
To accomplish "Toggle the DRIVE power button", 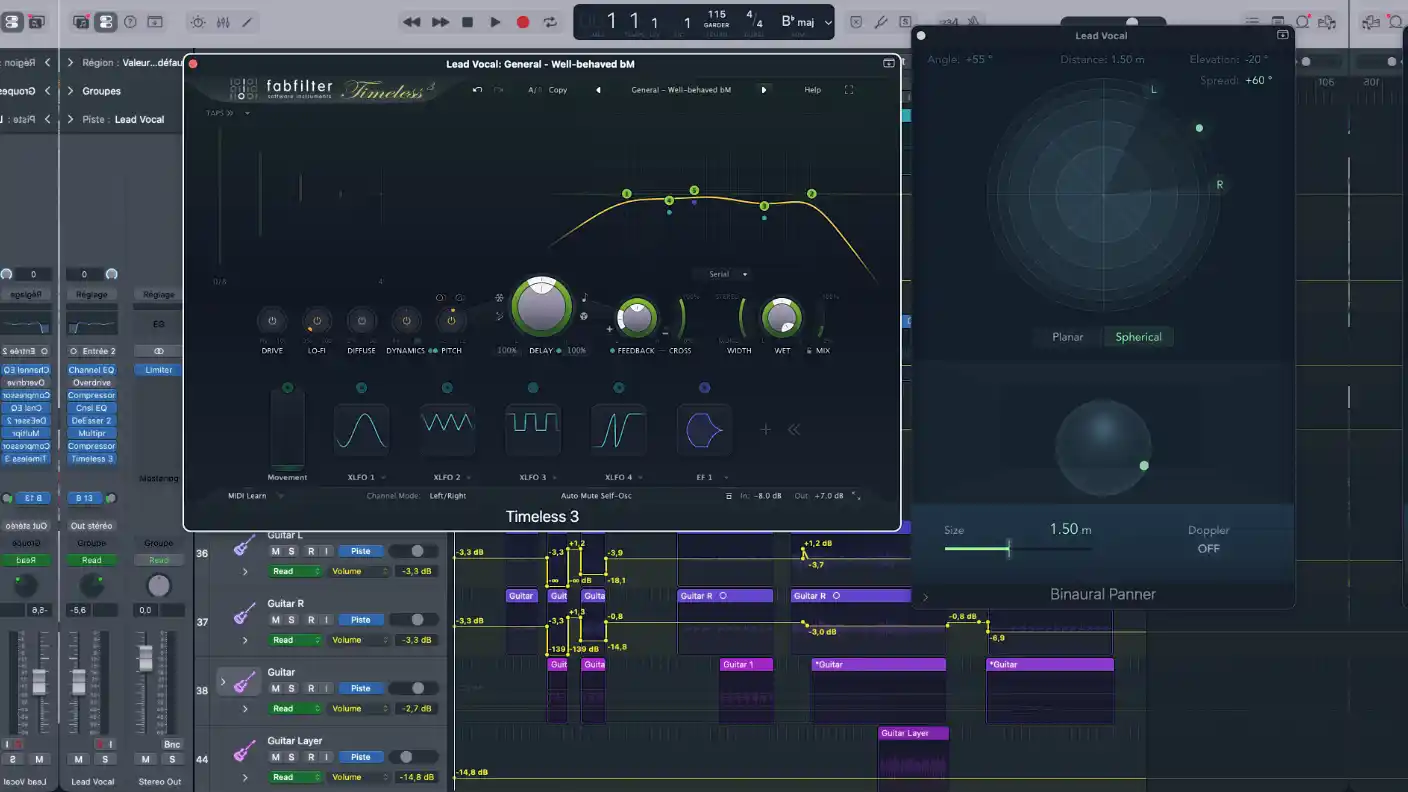I will (272, 321).
